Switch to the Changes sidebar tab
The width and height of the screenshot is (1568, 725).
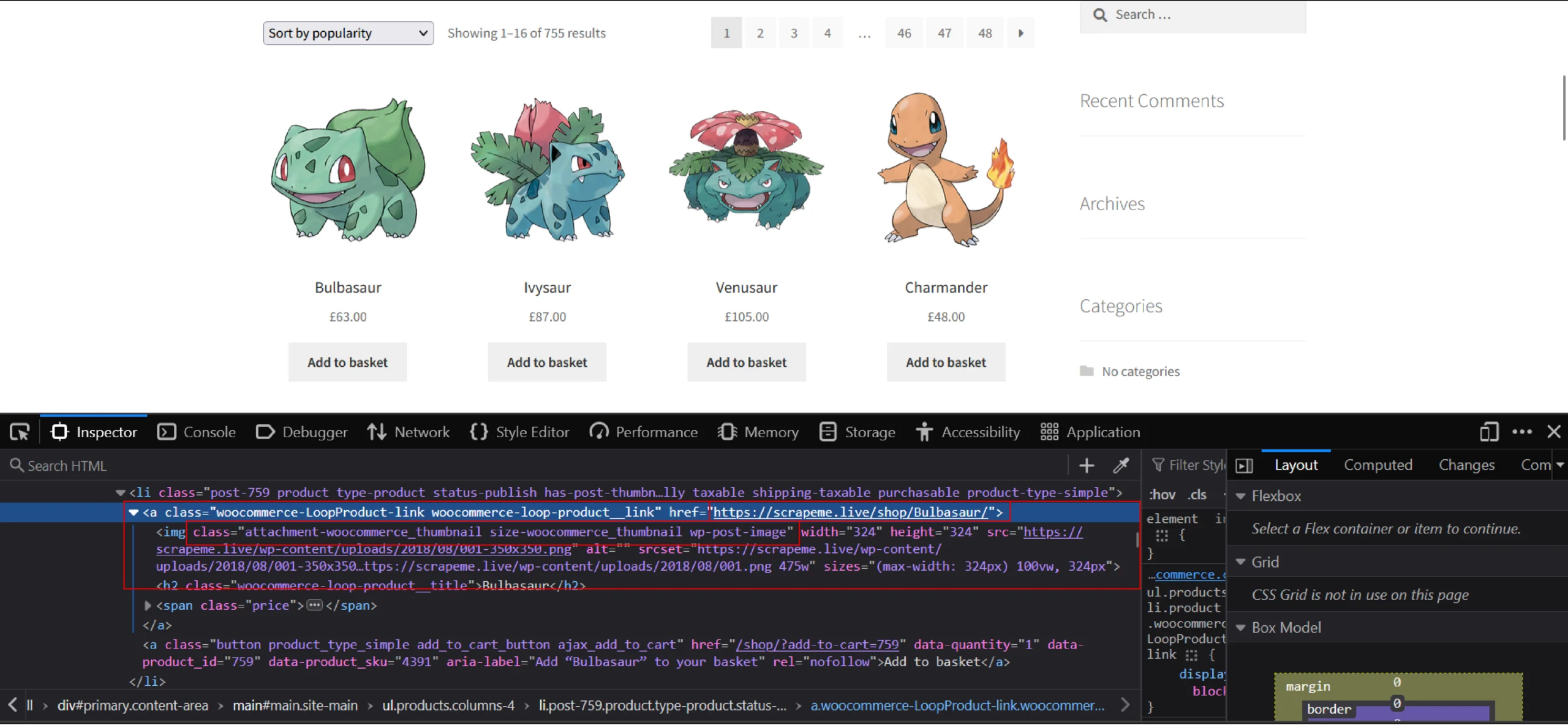(x=1466, y=465)
